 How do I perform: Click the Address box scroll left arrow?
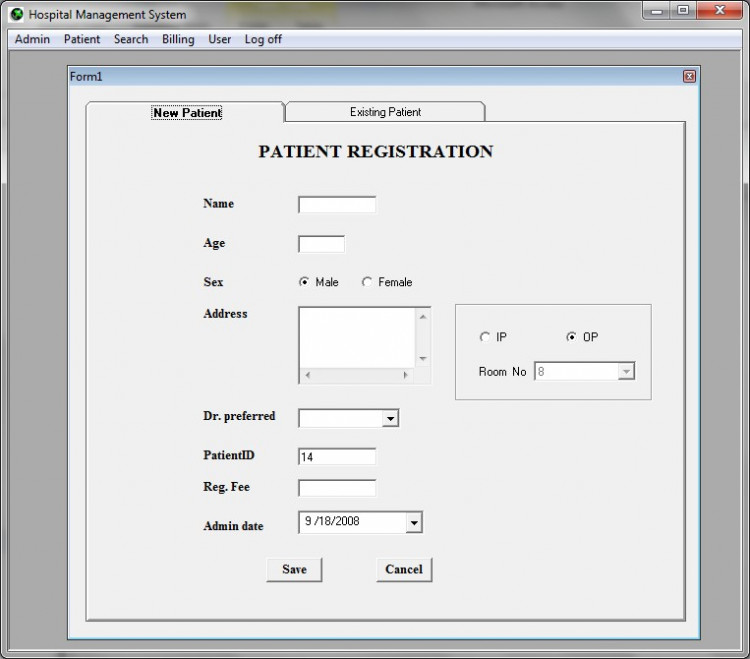pos(308,375)
